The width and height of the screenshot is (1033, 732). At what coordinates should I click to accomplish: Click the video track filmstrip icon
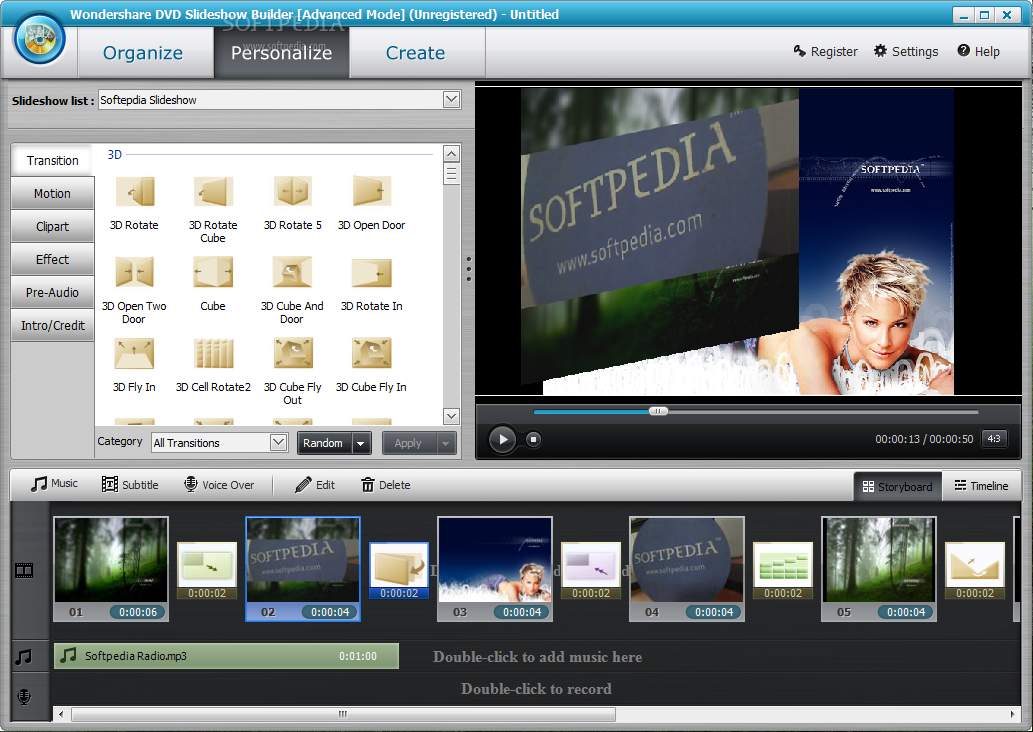point(24,571)
